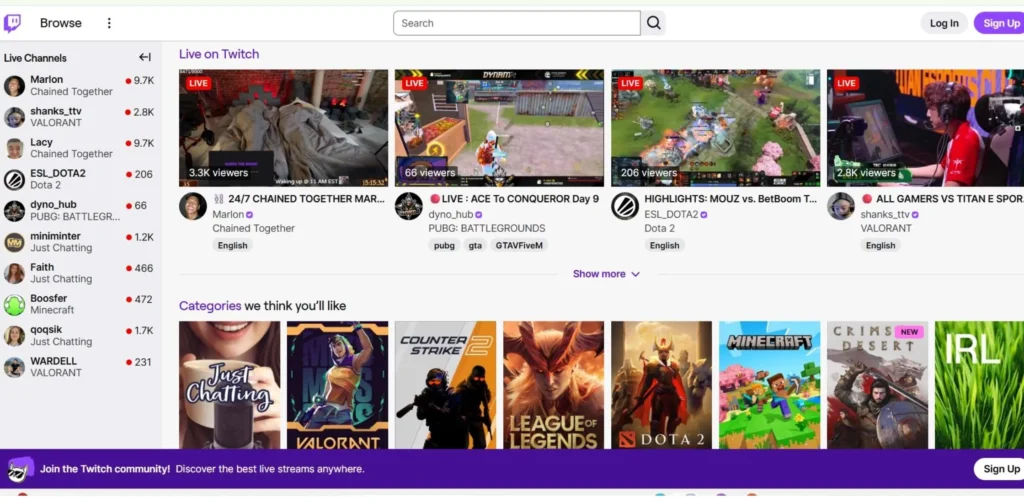Open qoqsik avatar in sidebar
The width and height of the screenshot is (1024, 503).
(x=14, y=336)
